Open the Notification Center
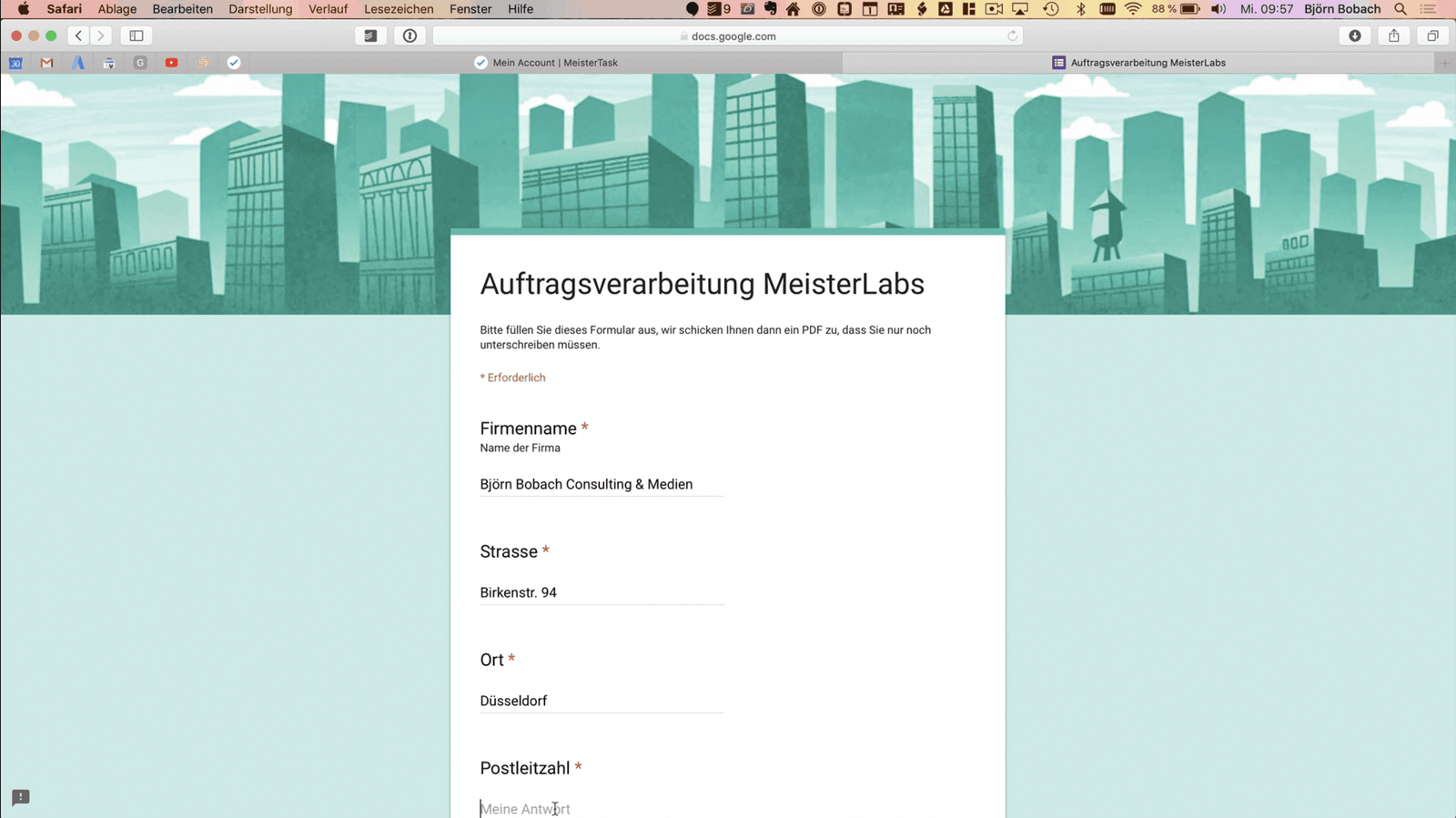This screenshot has width=1456, height=818. click(x=1429, y=9)
